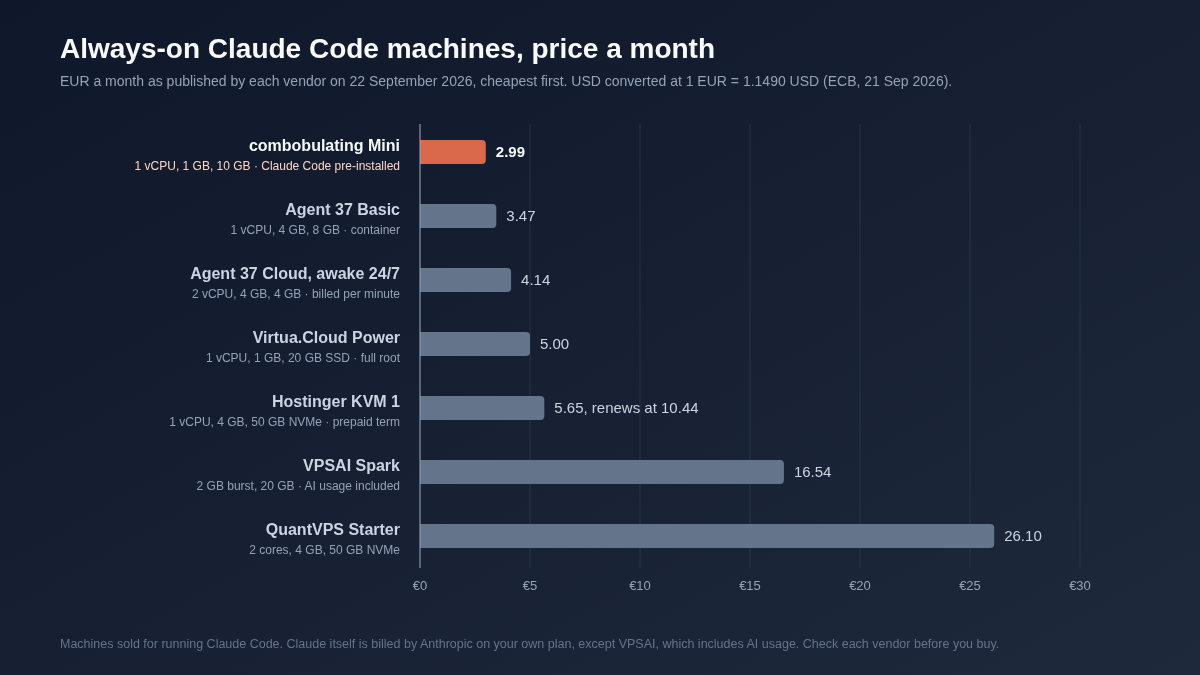The width and height of the screenshot is (1200, 675).
Task: Select the 'combobulating Mini' label
Action: pos(324,146)
